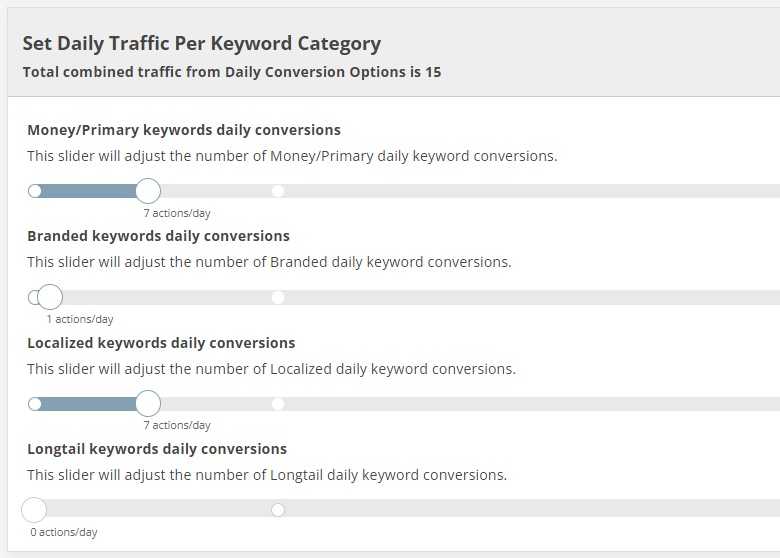Image resolution: width=780 pixels, height=558 pixels.
Task: Click the Localized keywords slider handle
Action: click(148, 403)
